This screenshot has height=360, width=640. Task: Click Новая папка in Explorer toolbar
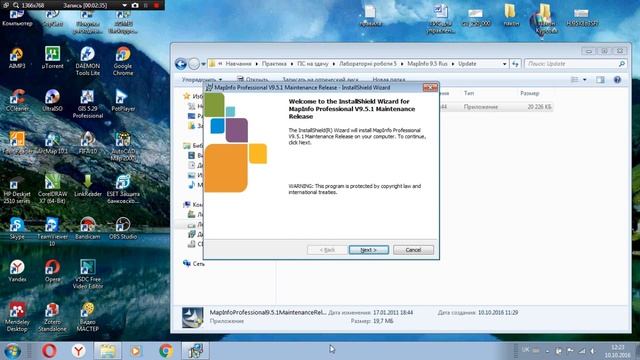pyautogui.click(x=389, y=80)
